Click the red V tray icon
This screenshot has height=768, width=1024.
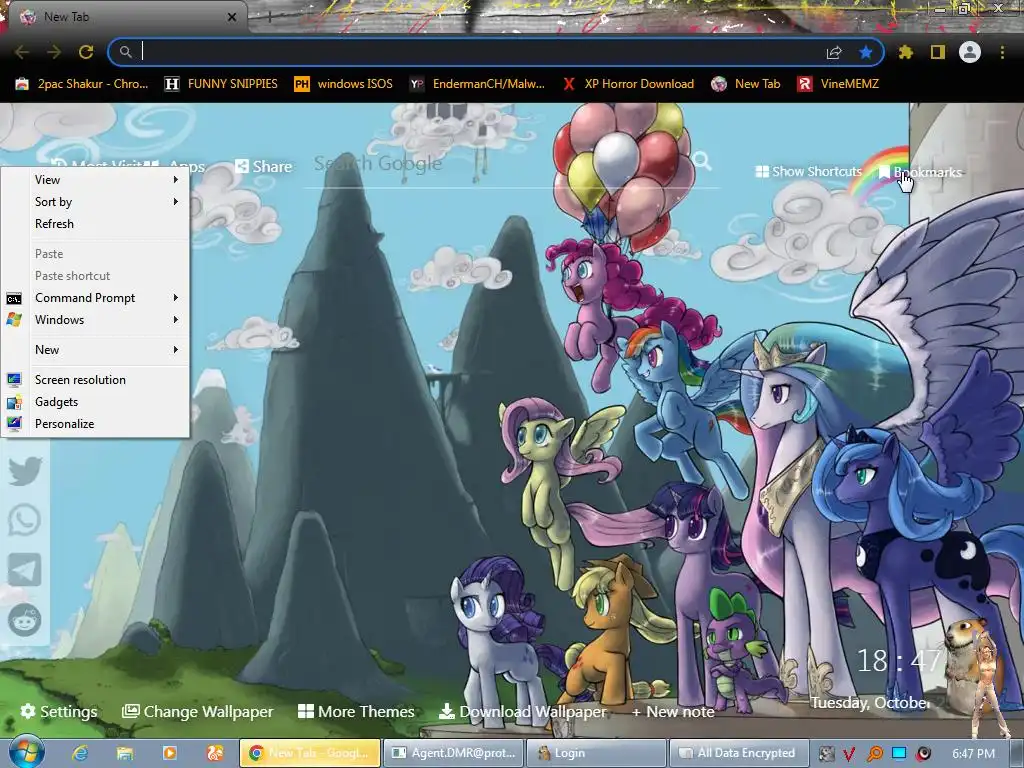point(850,754)
